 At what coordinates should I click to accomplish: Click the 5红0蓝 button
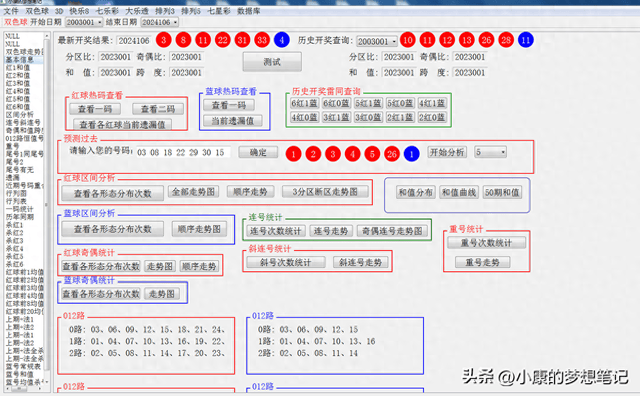pyautogui.click(x=400, y=103)
